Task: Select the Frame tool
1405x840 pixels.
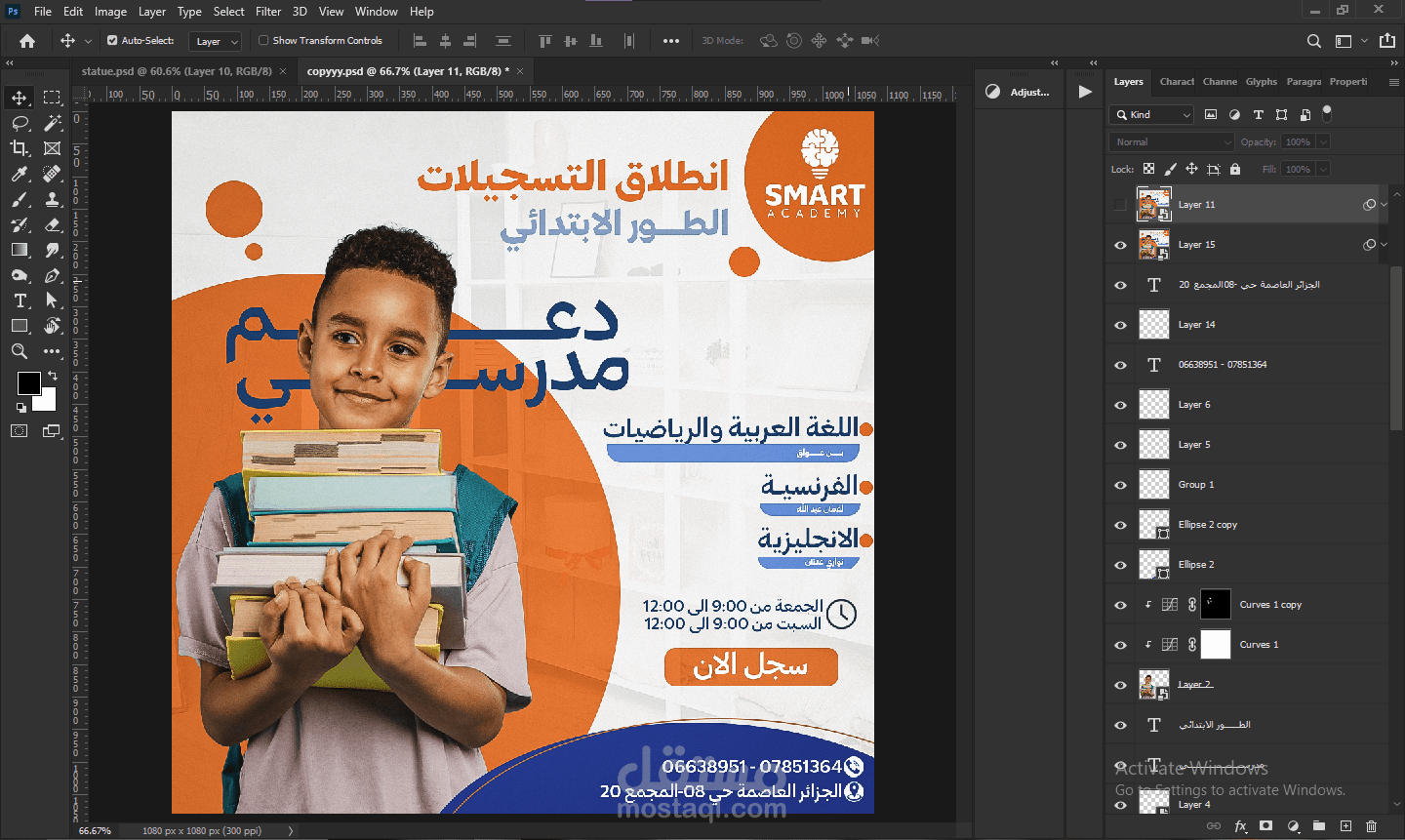Action: [52, 148]
